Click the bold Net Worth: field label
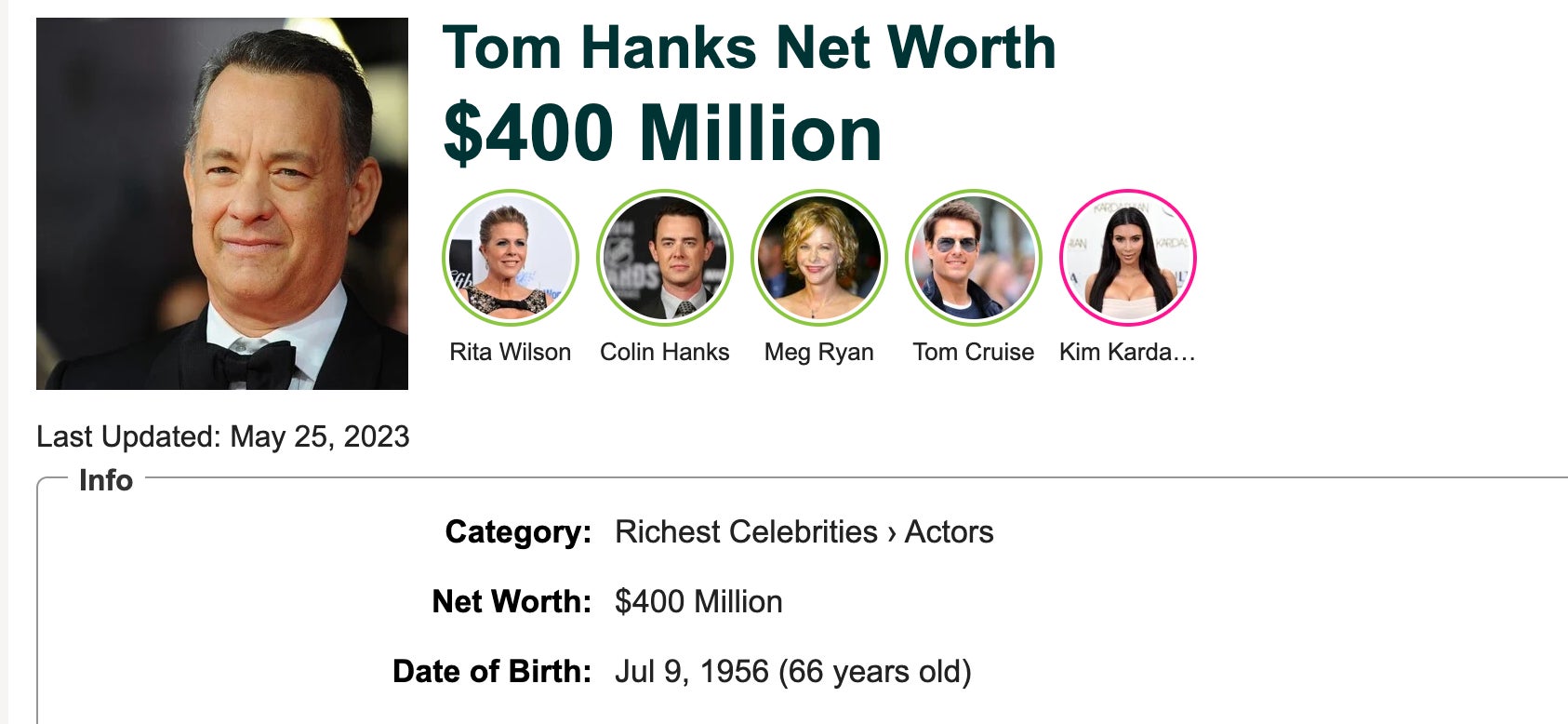The width and height of the screenshot is (1568, 724). (512, 601)
